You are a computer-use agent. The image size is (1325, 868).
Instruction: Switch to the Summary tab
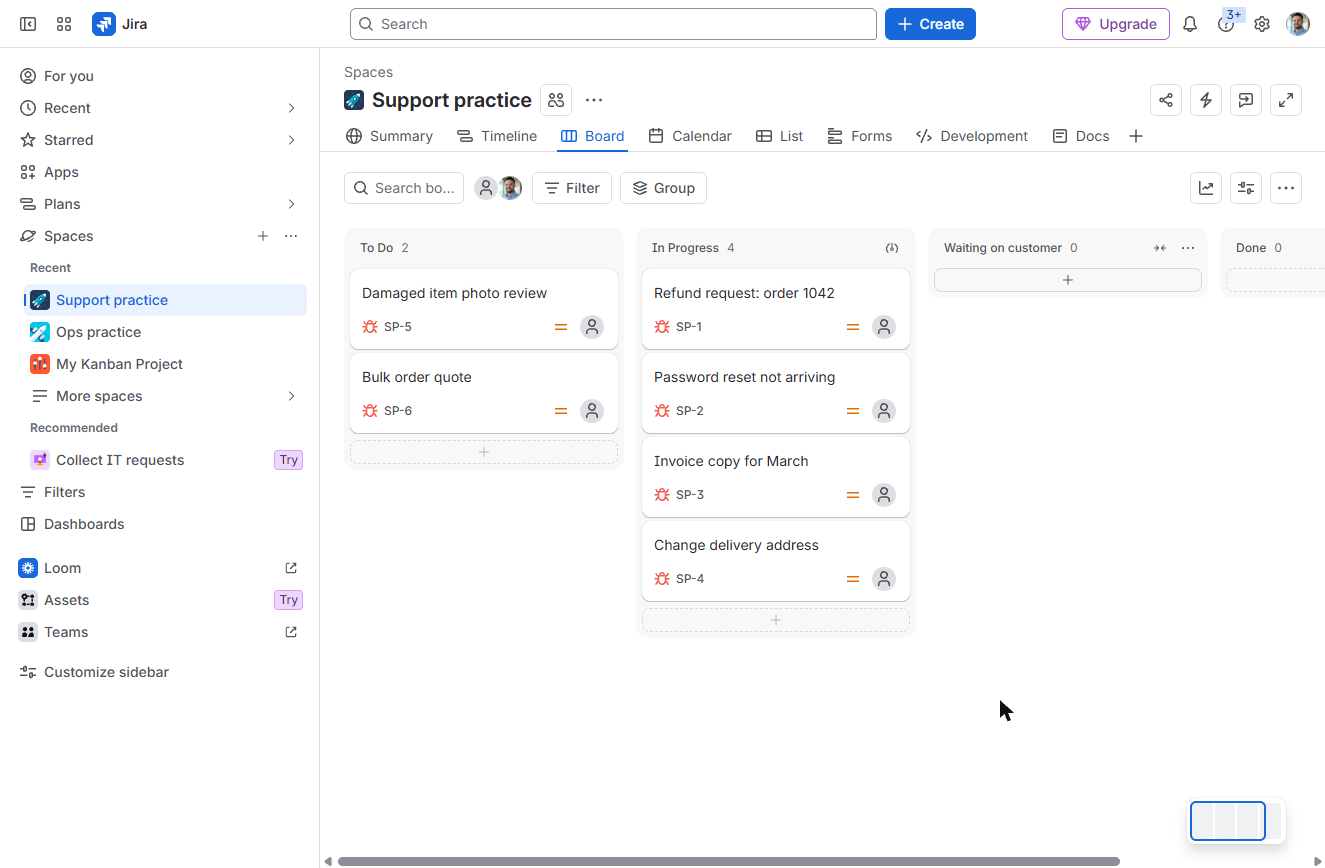pyautogui.click(x=389, y=136)
